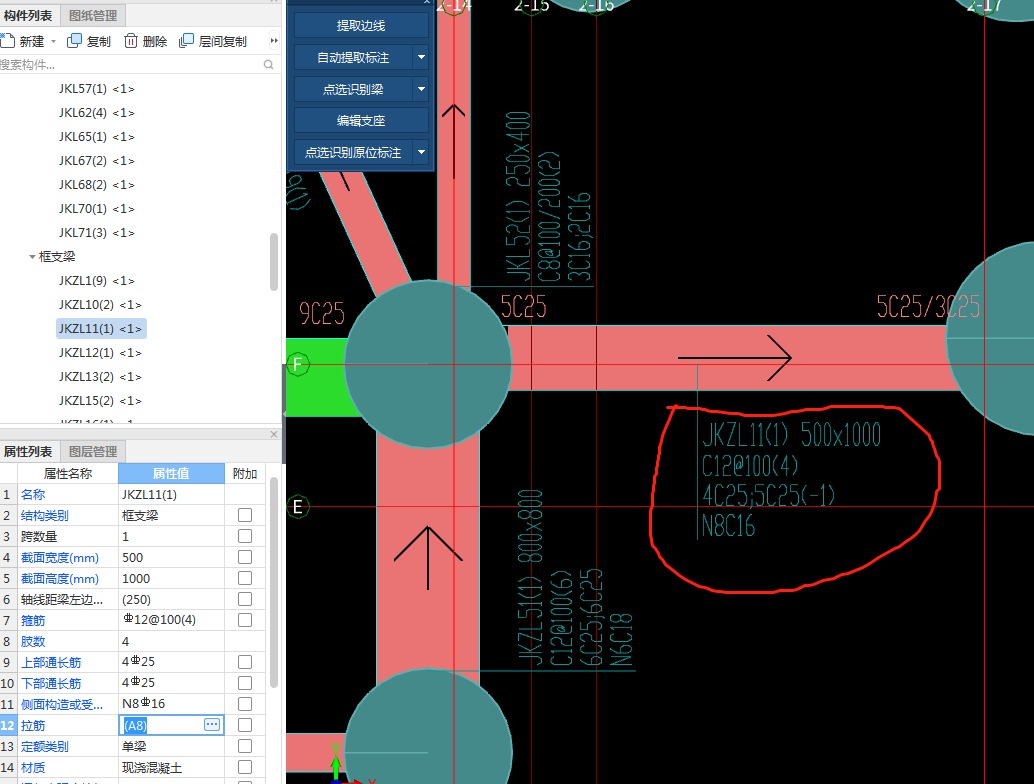Screen dimensions: 1034x784
Task: Switch to 构件列表 tab
Action: (28, 15)
